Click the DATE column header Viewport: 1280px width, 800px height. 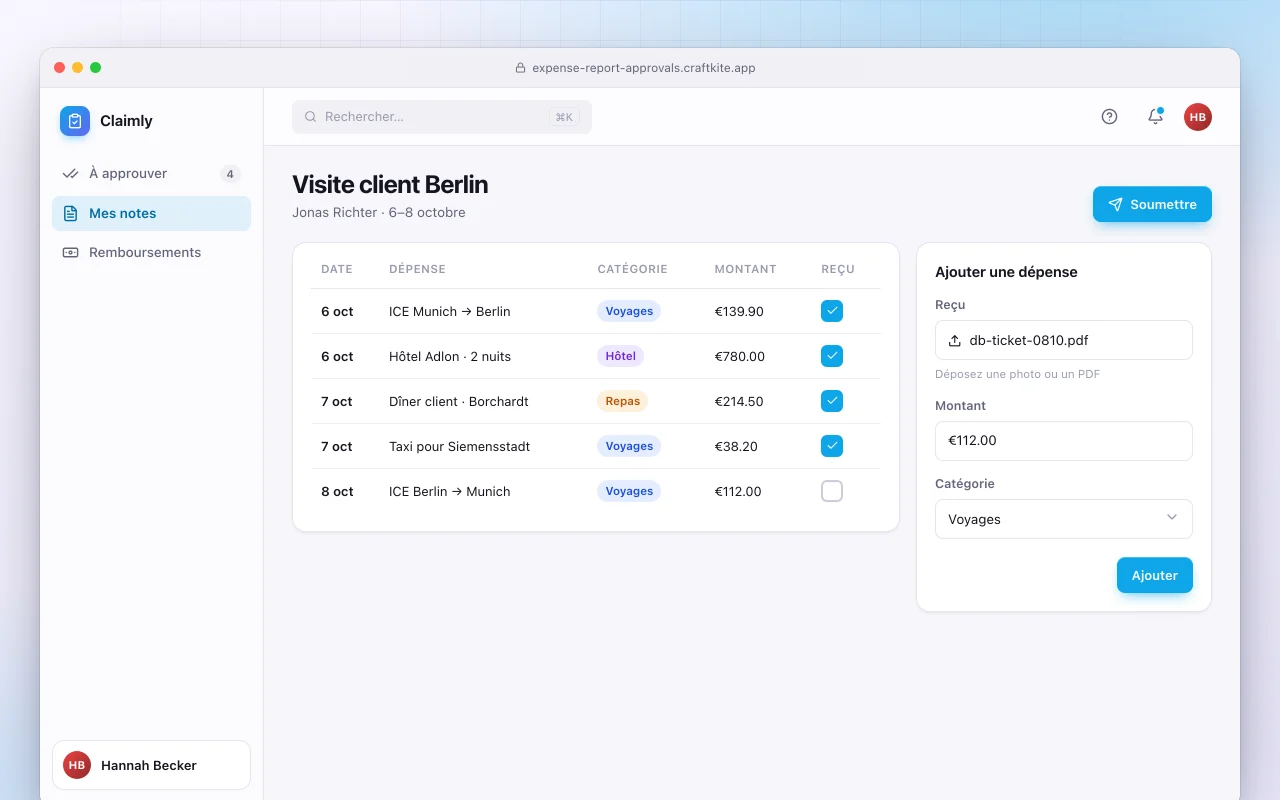click(337, 269)
